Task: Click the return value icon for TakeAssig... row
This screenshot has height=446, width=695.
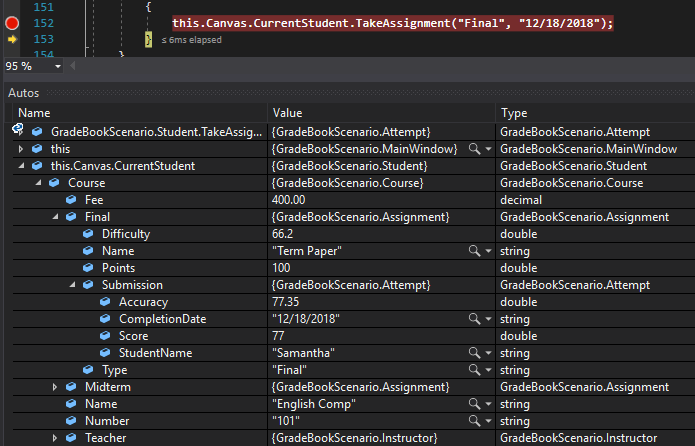Action: (18, 129)
